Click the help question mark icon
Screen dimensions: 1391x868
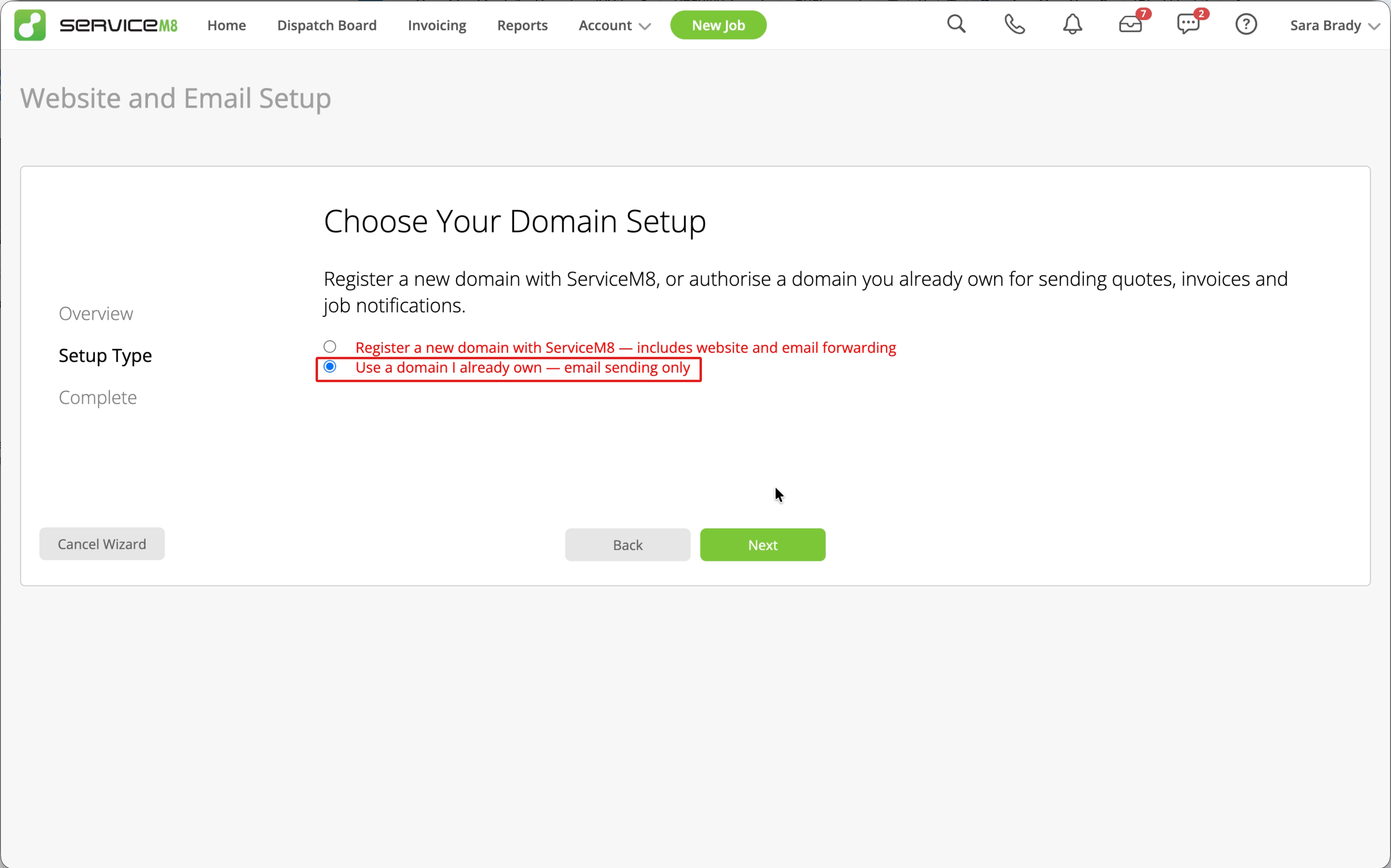tap(1246, 25)
